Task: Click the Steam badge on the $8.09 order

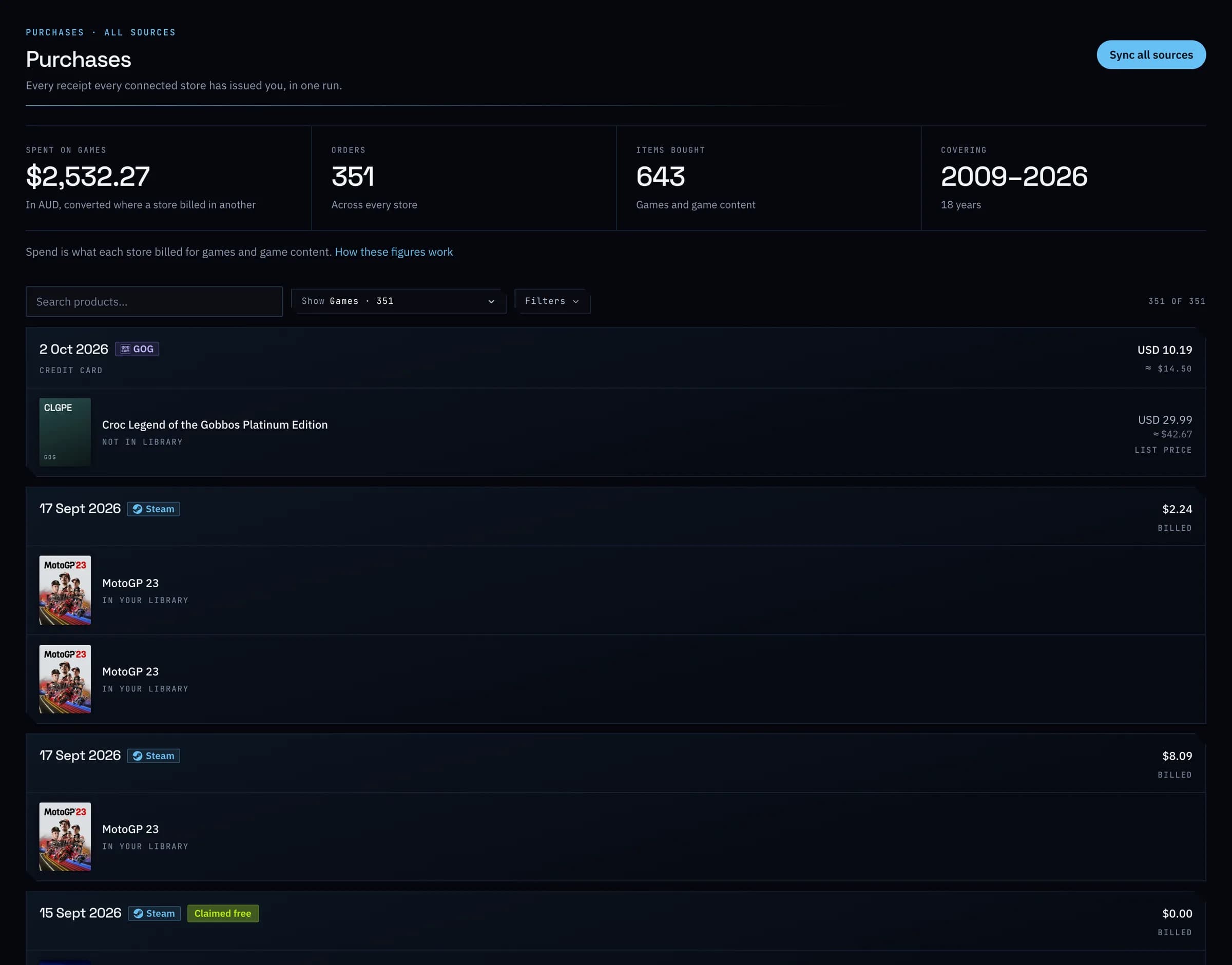Action: click(x=153, y=756)
